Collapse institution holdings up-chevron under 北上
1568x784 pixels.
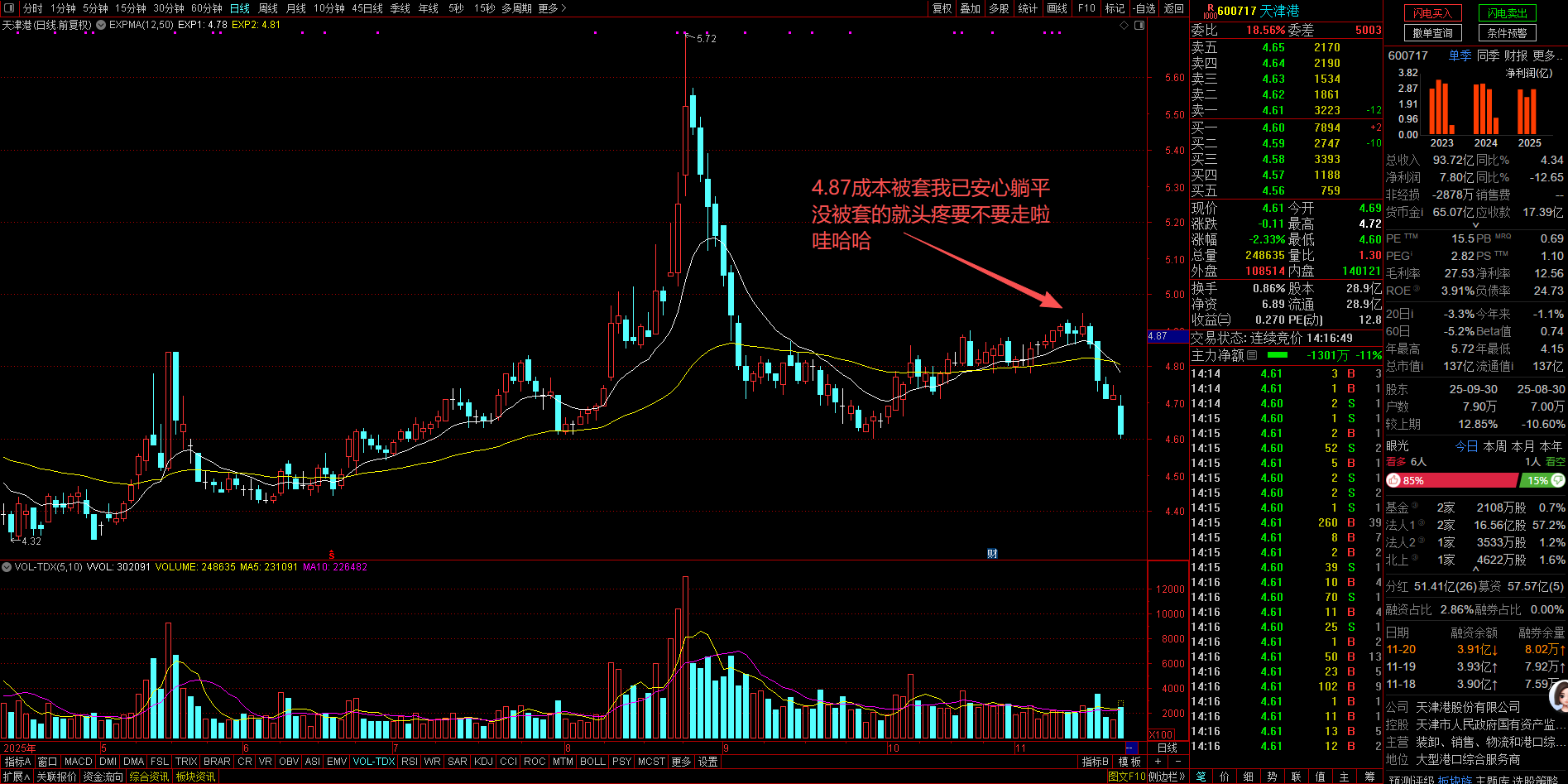pos(1475,570)
